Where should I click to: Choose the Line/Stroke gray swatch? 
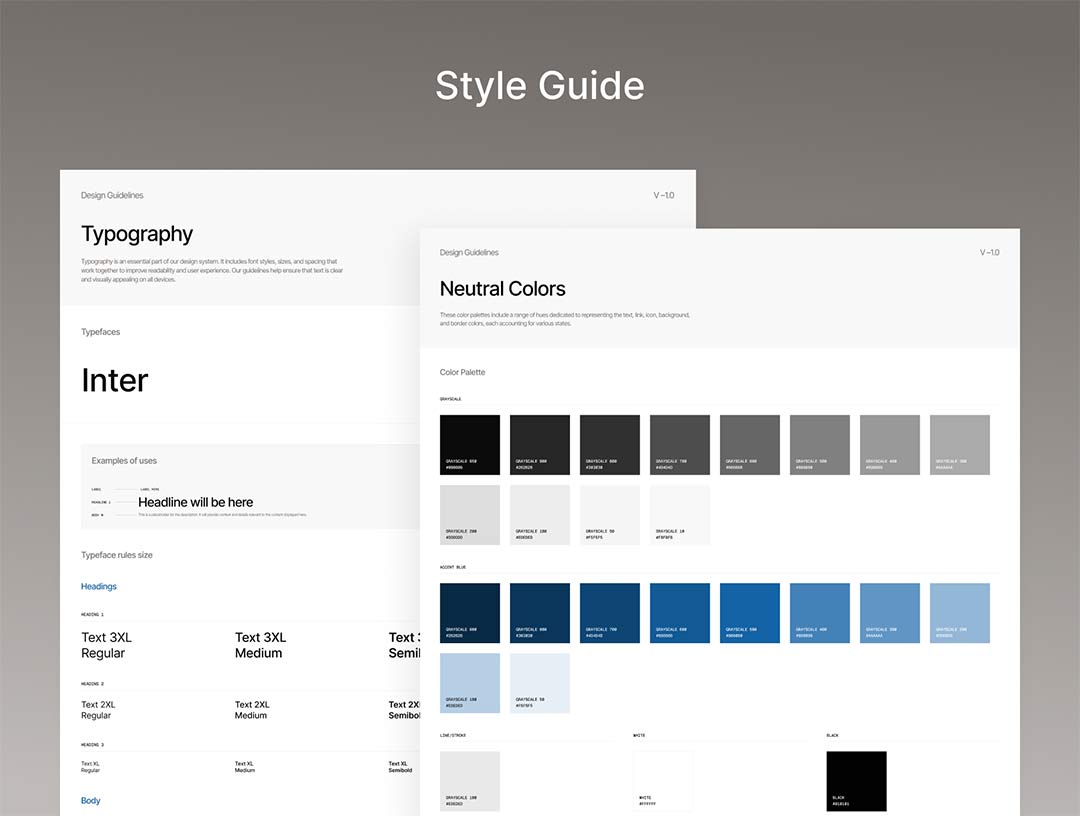point(470,781)
